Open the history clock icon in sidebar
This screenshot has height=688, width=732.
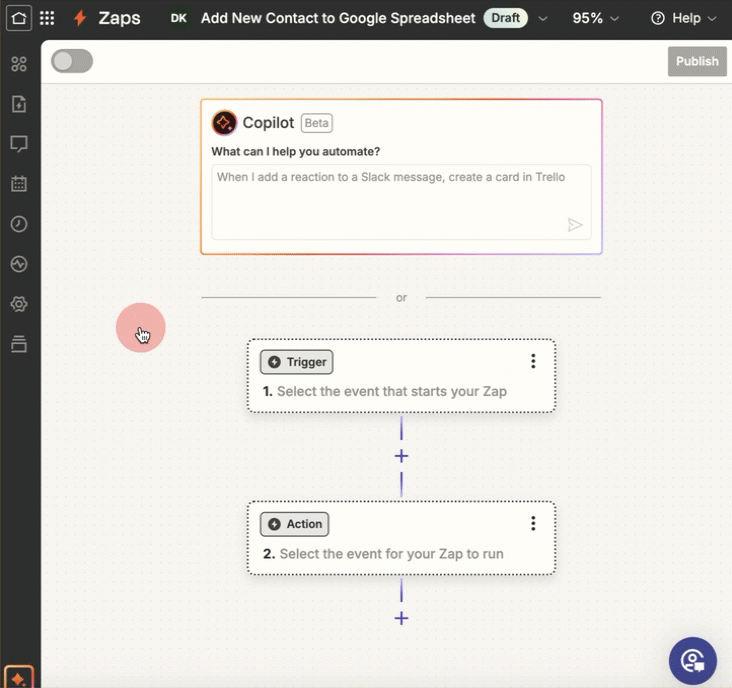(x=19, y=224)
